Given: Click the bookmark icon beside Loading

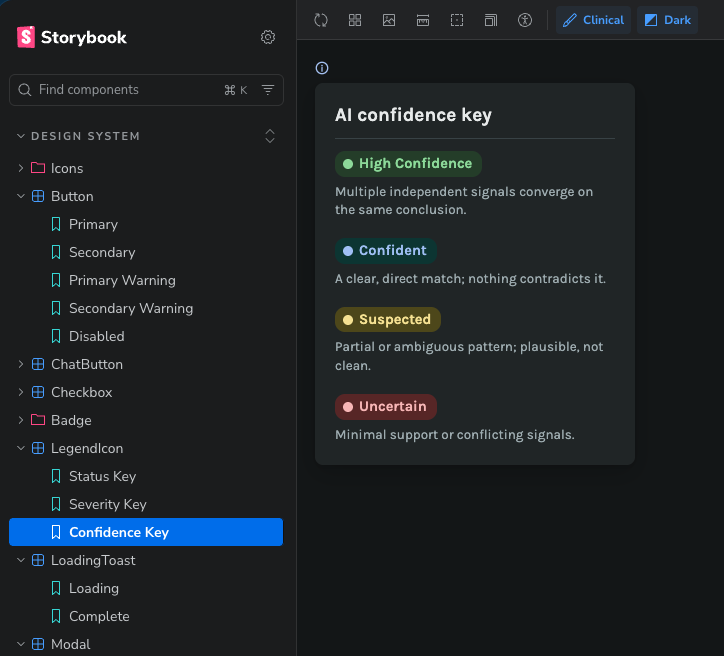Looking at the screenshot, I should click(56, 589).
